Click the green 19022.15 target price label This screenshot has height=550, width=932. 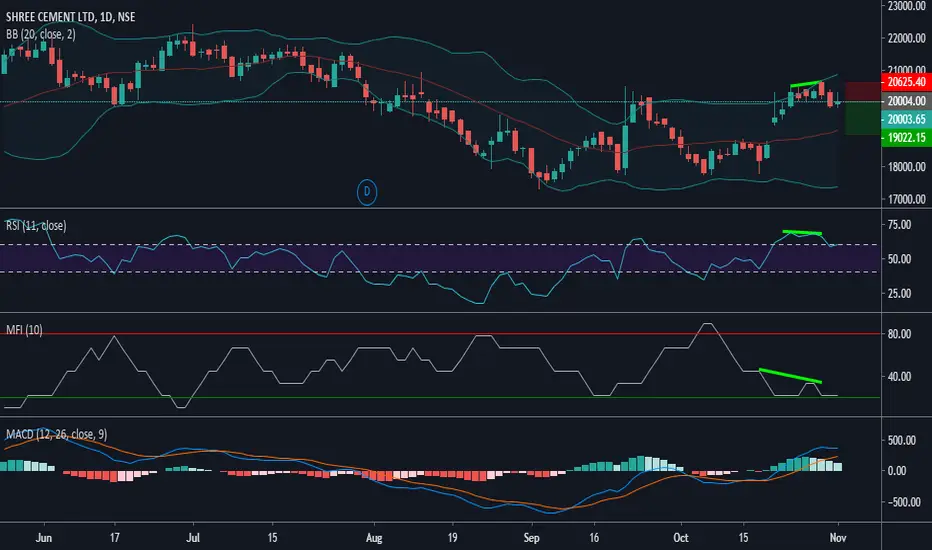point(906,138)
